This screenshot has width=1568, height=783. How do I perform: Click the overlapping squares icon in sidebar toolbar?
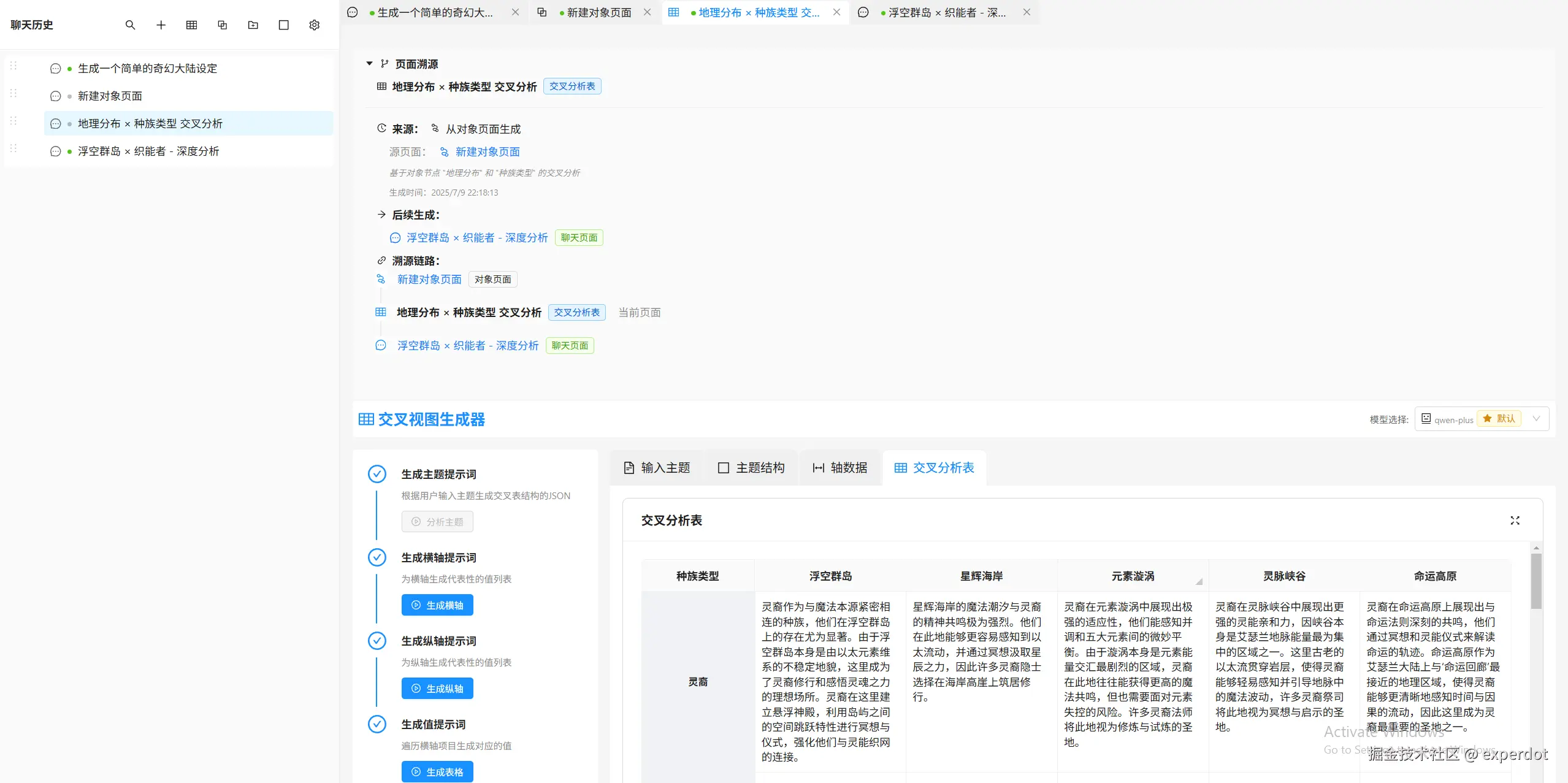[222, 25]
